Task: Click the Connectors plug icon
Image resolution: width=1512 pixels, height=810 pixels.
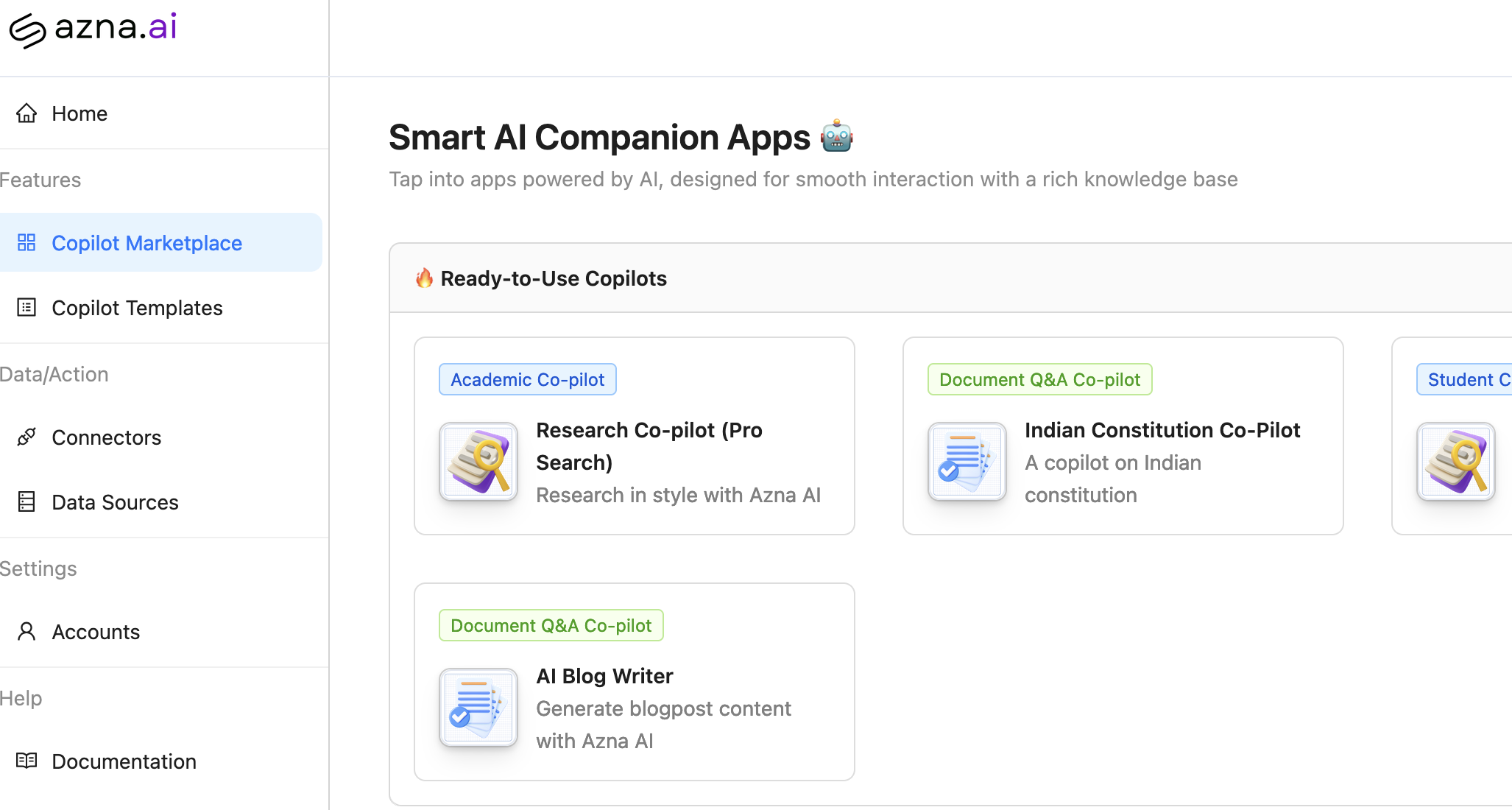Action: click(27, 437)
